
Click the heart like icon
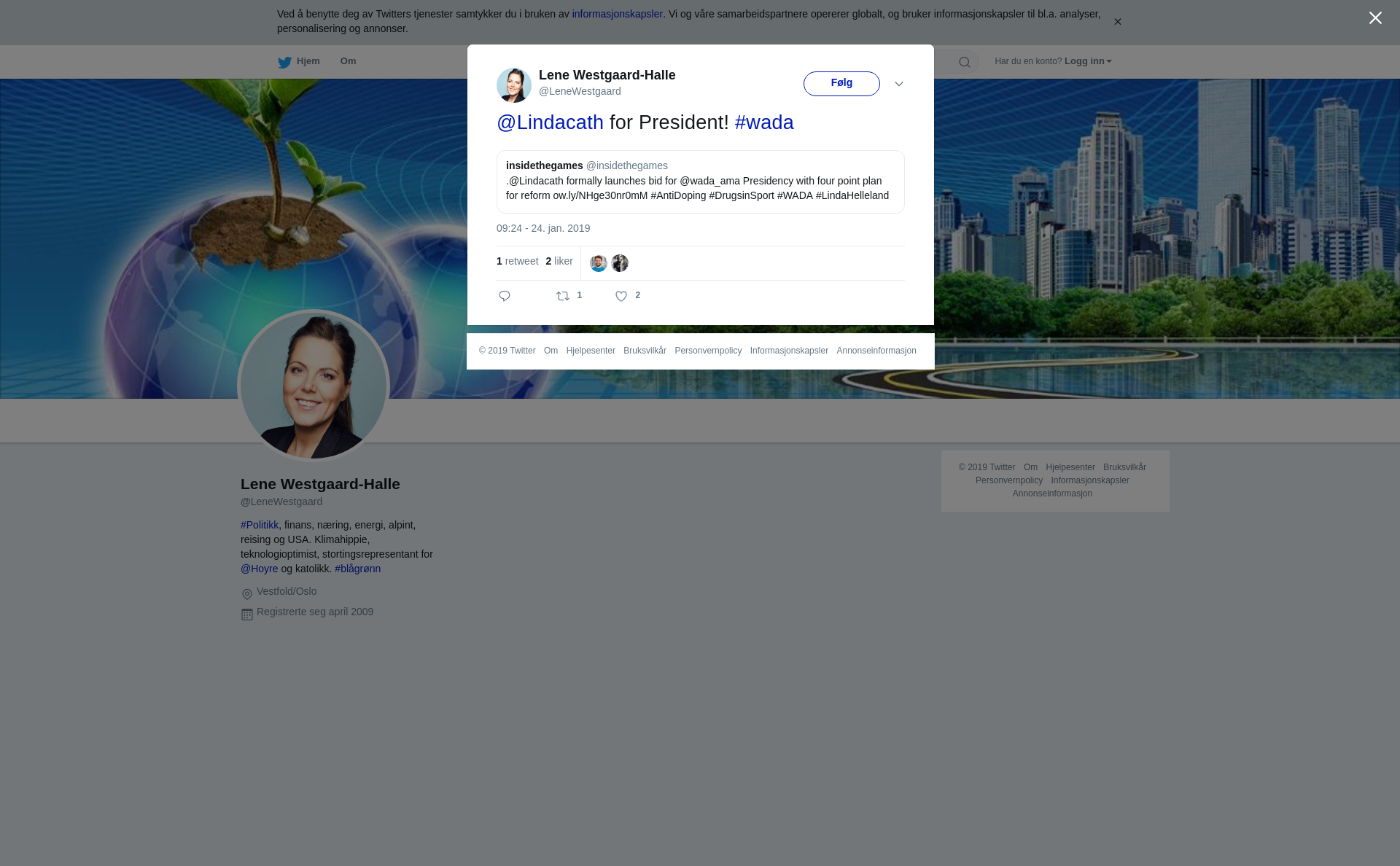pos(621,296)
